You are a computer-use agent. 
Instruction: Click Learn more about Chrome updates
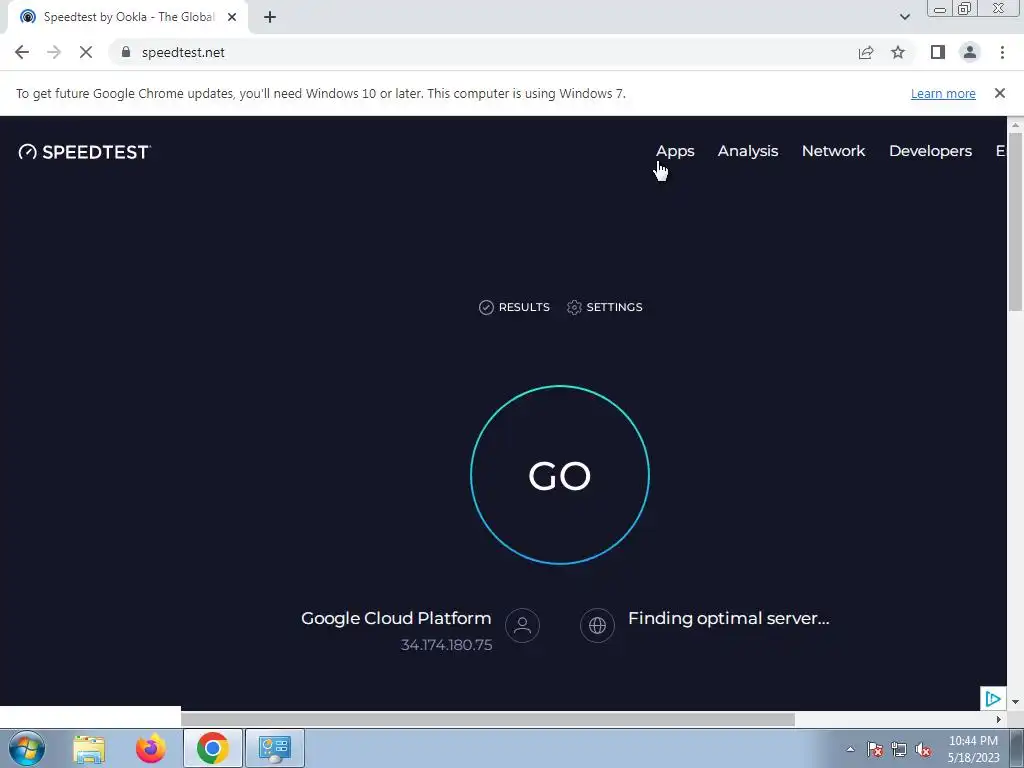pos(943,93)
